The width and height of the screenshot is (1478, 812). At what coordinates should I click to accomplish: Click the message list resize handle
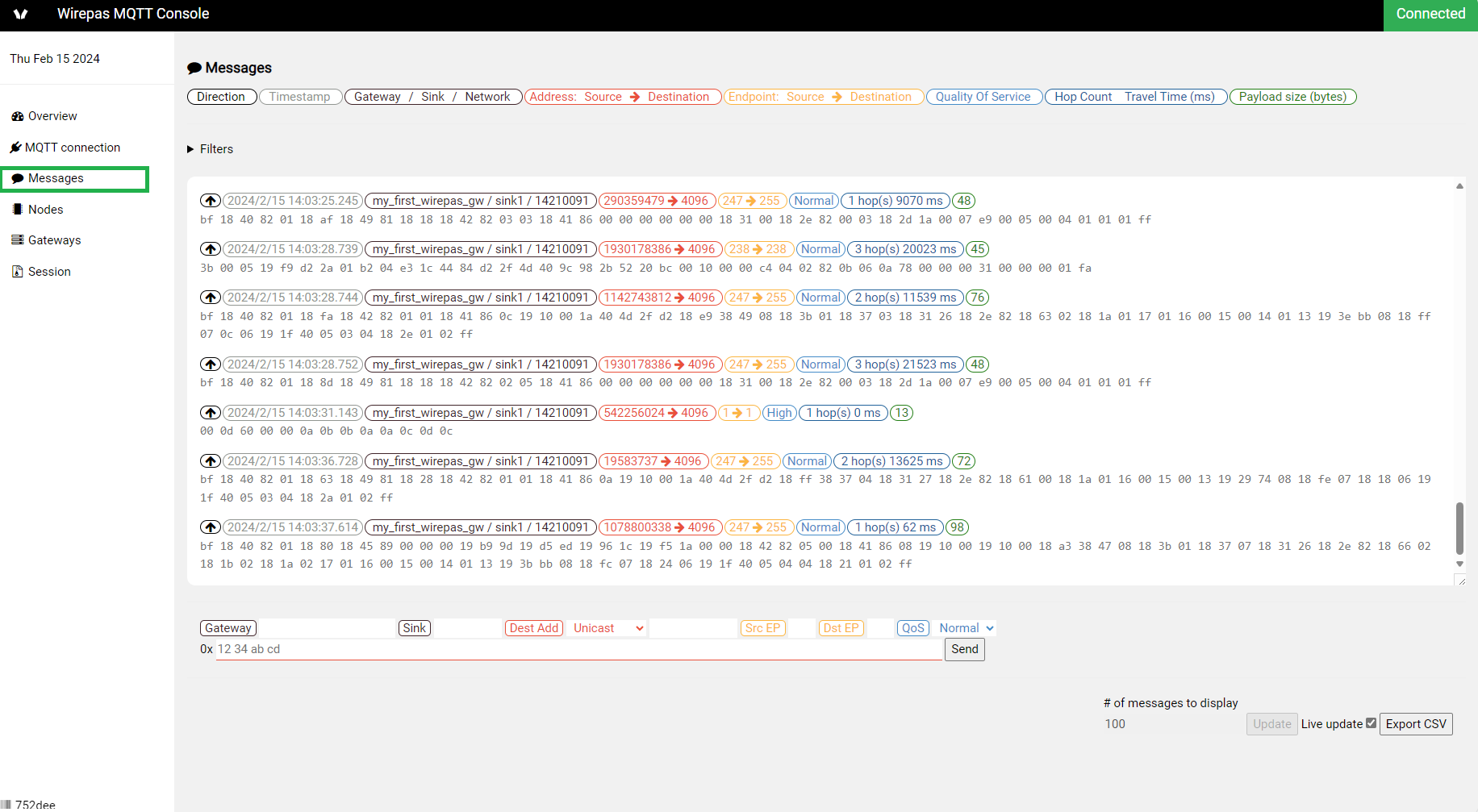(1460, 580)
